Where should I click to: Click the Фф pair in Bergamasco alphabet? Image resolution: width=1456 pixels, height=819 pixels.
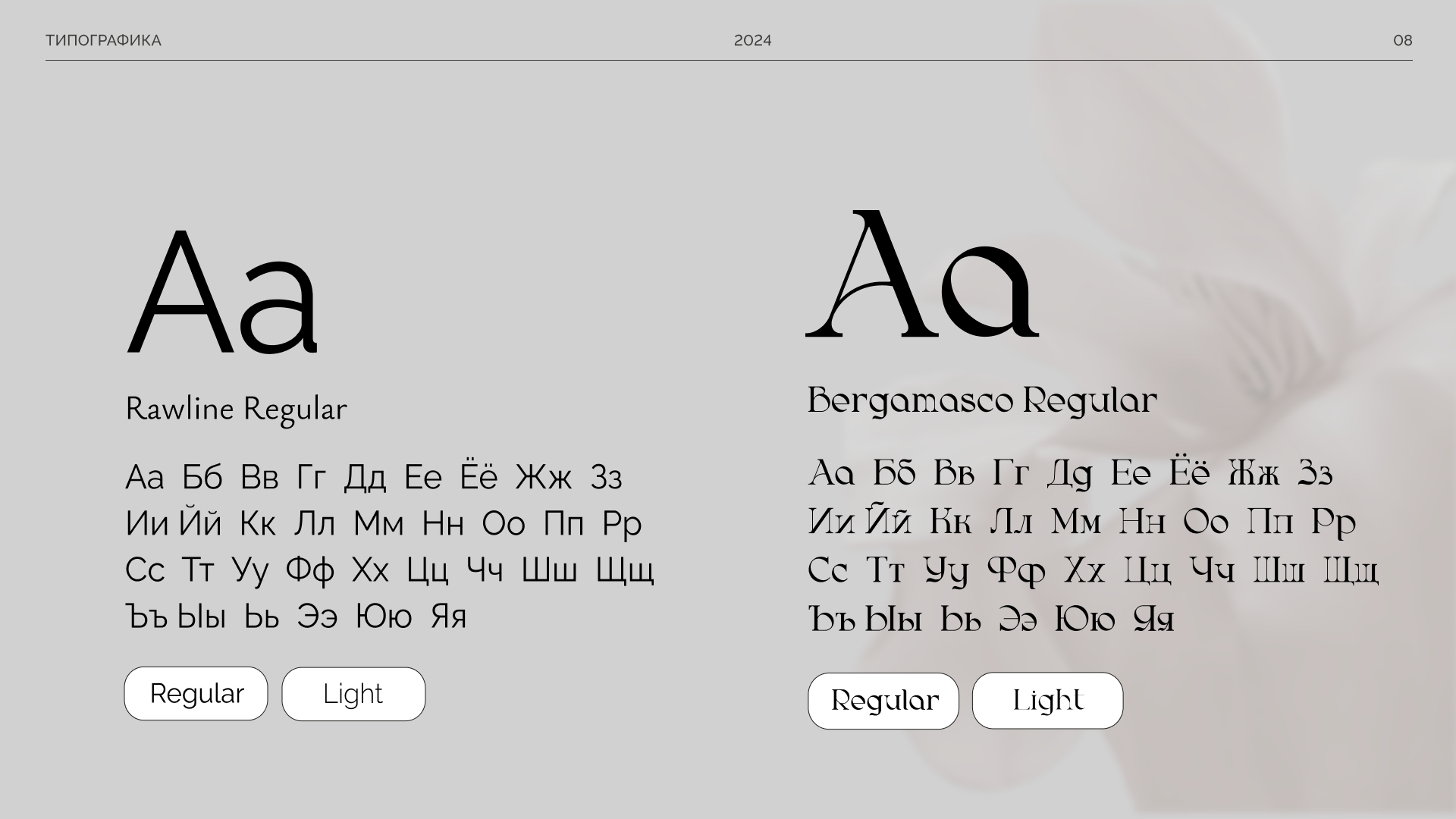[x=1016, y=571]
